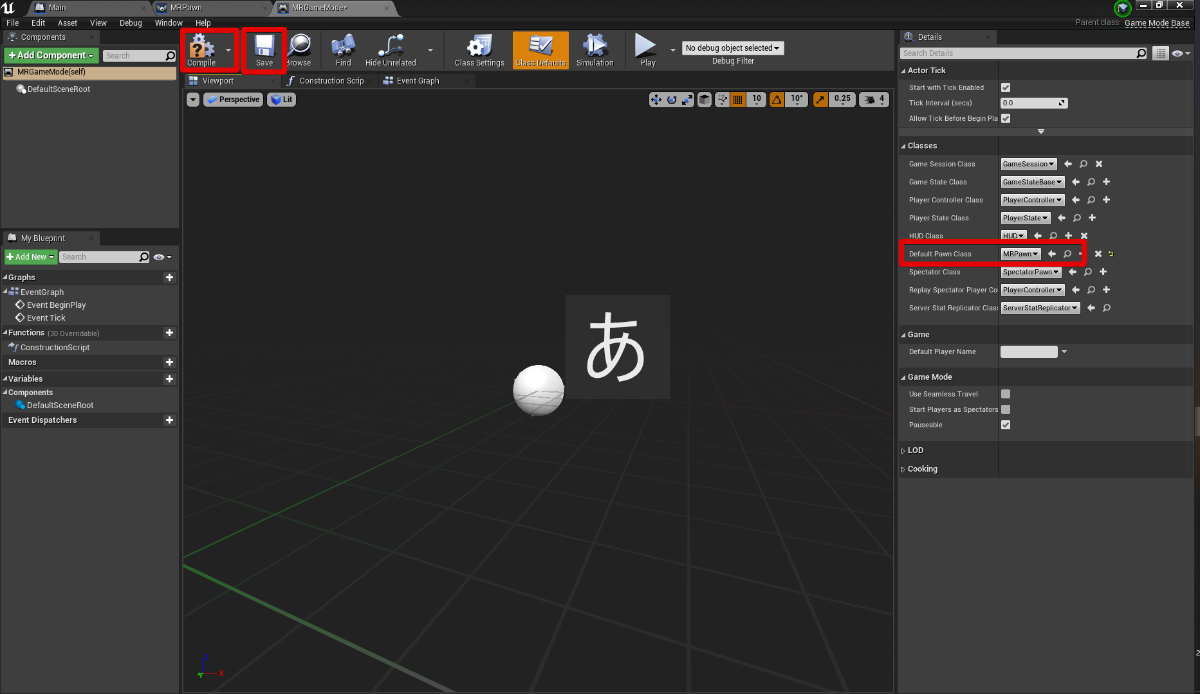Open Details view options eye menu
The width and height of the screenshot is (1200, 694).
click(1180, 53)
